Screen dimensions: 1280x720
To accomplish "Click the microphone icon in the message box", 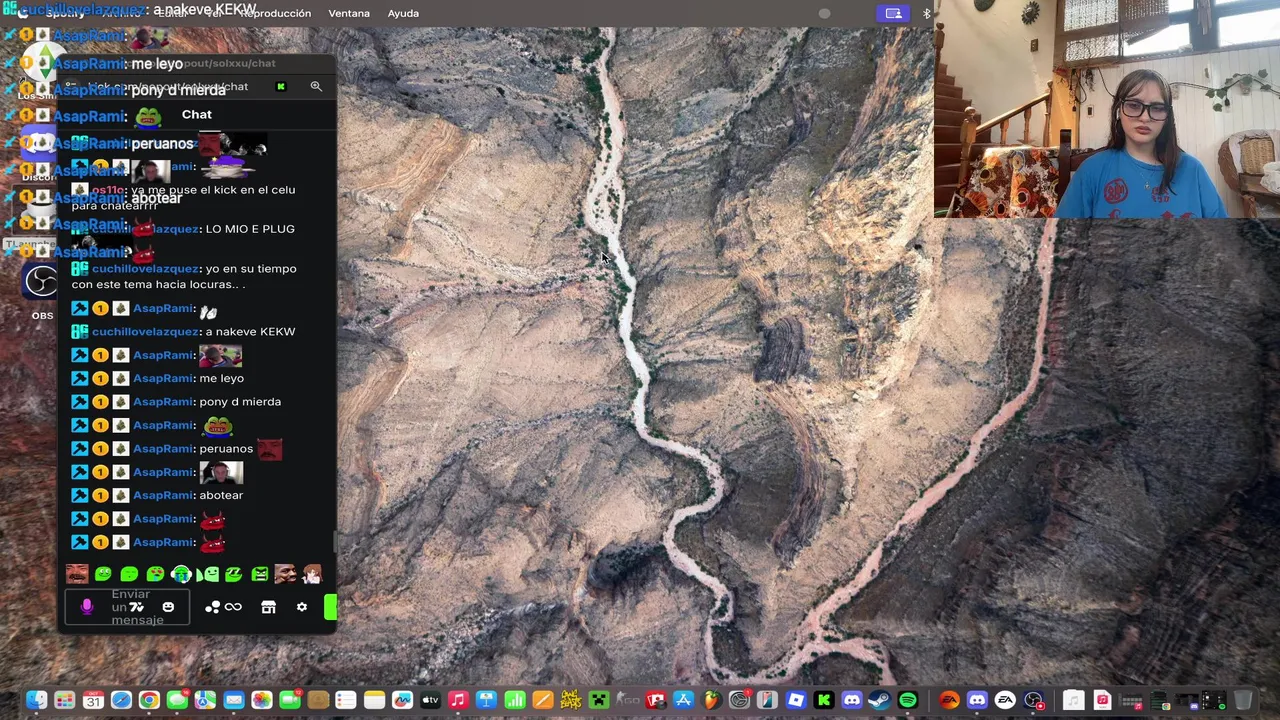I will (x=87, y=607).
